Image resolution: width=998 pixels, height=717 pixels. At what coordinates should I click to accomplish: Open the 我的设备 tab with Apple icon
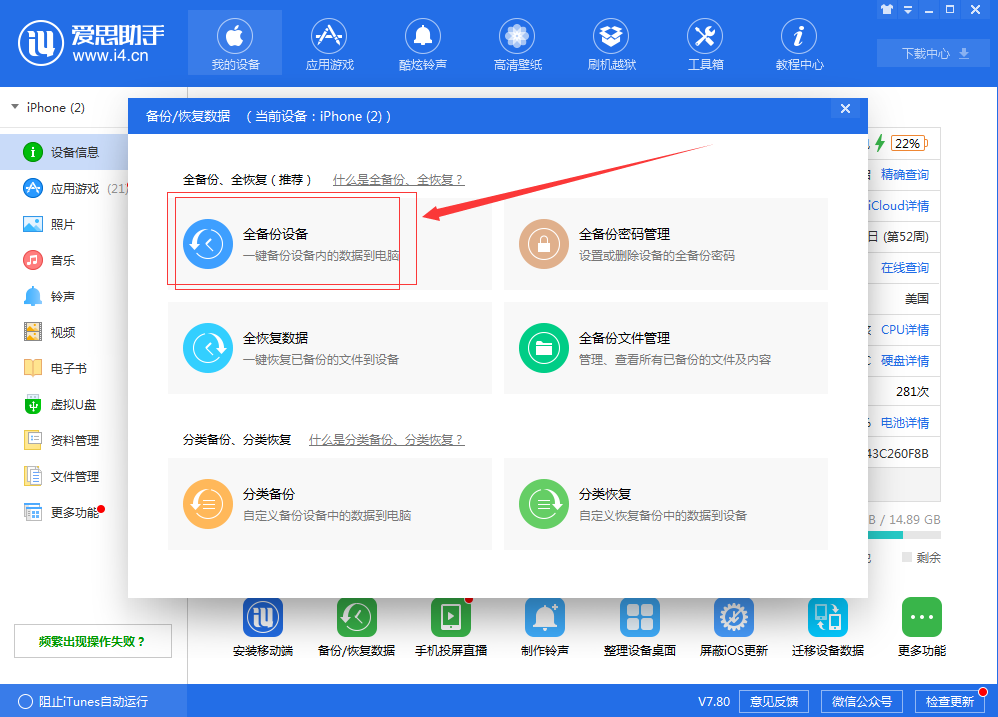coord(235,43)
